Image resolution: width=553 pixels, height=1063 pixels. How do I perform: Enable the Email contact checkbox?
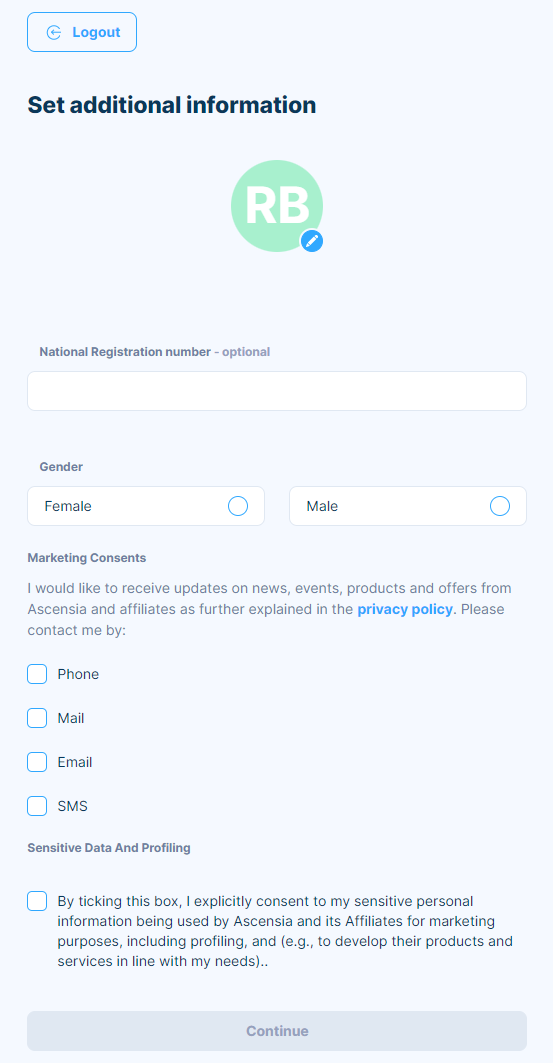coord(37,762)
